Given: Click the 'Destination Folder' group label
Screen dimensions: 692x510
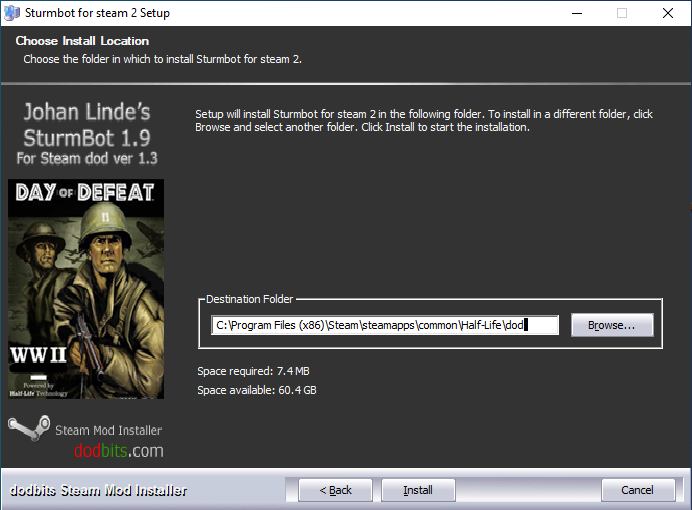Looking at the screenshot, I should tap(249, 299).
